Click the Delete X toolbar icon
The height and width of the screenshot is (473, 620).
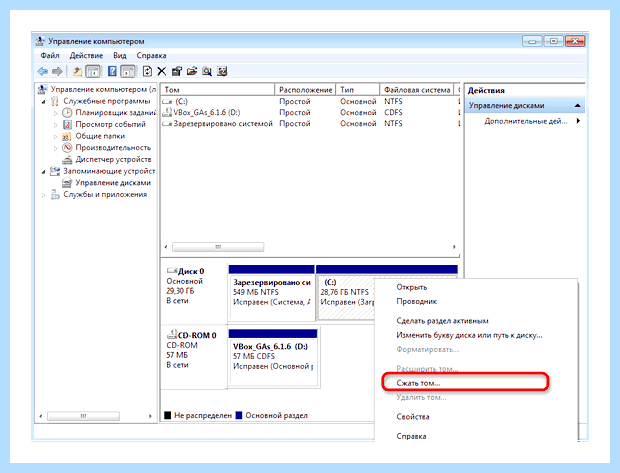(162, 72)
